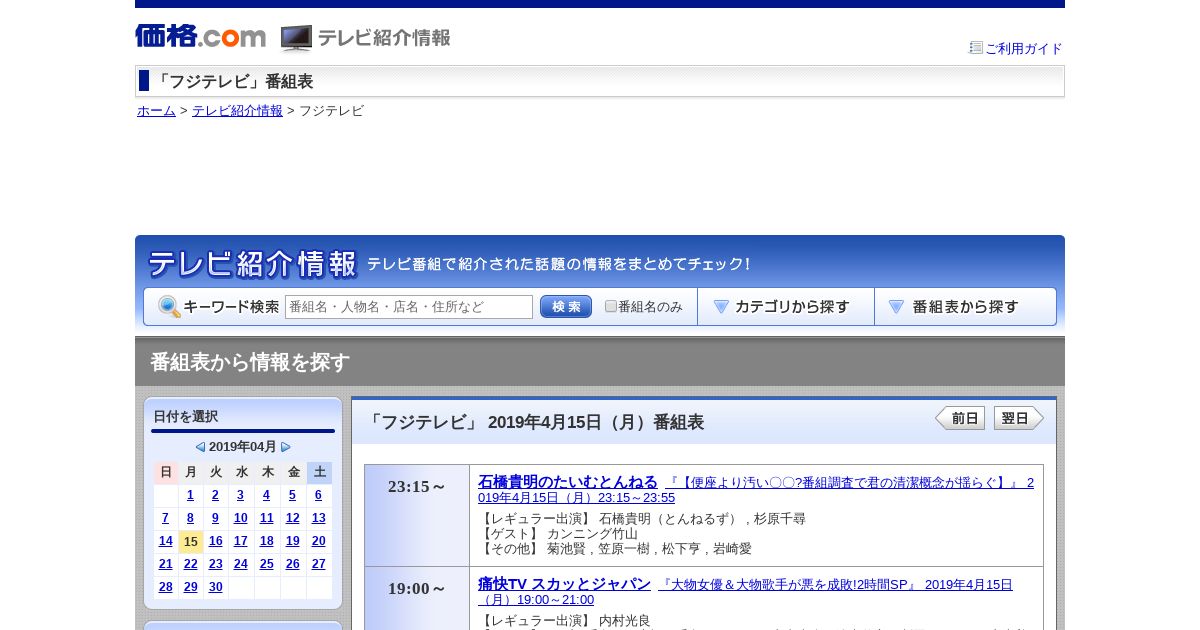This screenshot has width=1200, height=630.
Task: Toggle the 番組名のみ checkbox
Action: click(611, 306)
